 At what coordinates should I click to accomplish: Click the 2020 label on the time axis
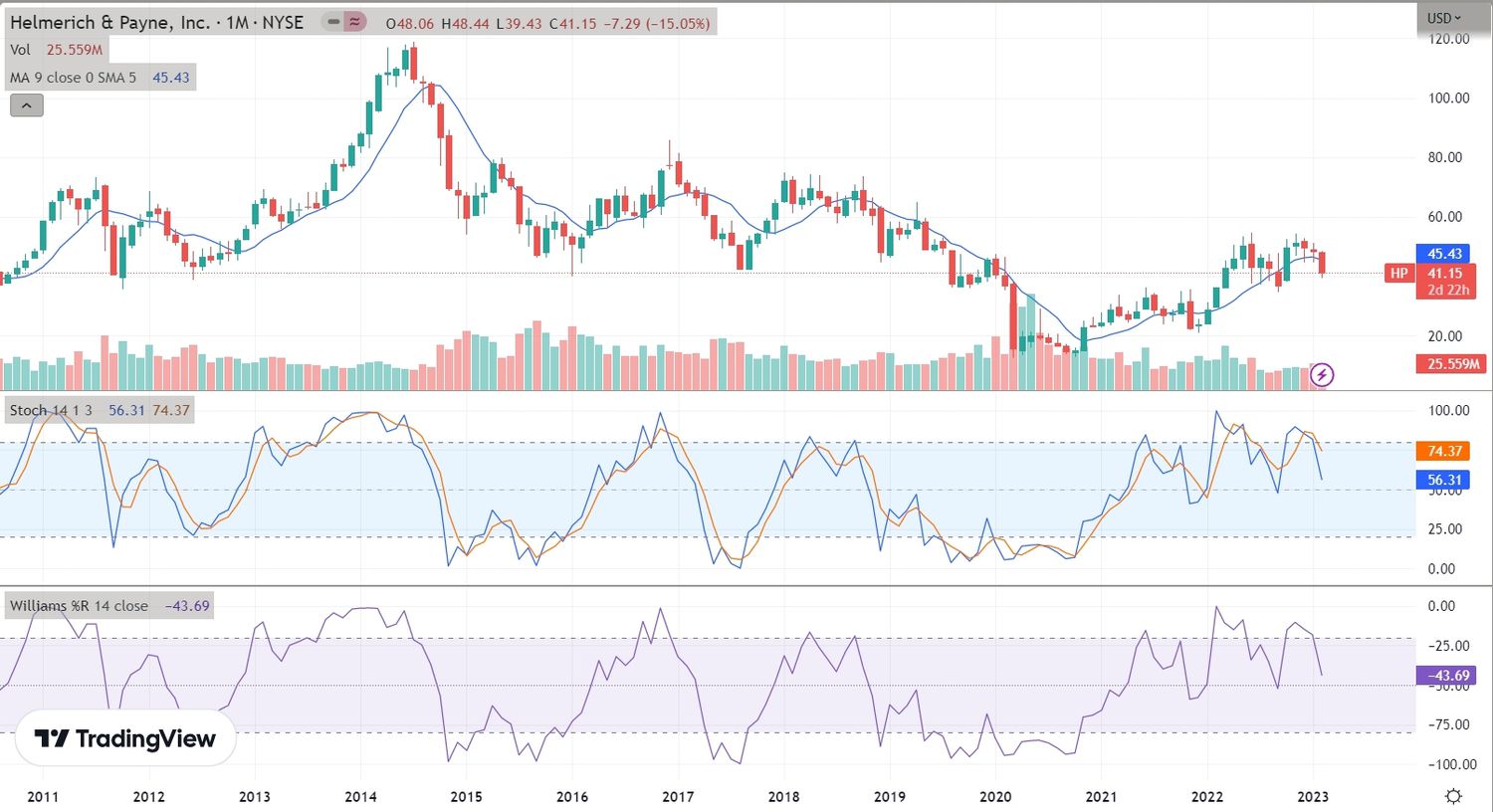coord(995,797)
